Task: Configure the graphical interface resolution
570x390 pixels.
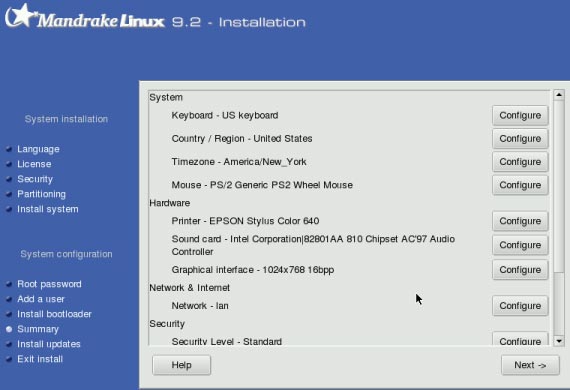Action: pos(520,270)
